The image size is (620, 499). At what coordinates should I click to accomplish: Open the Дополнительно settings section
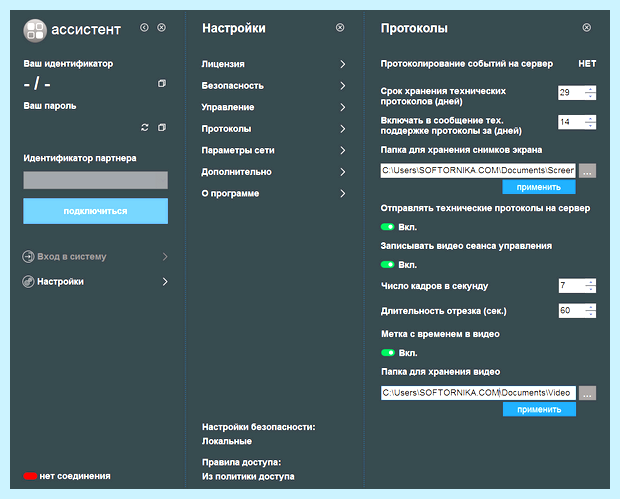click(x=274, y=172)
